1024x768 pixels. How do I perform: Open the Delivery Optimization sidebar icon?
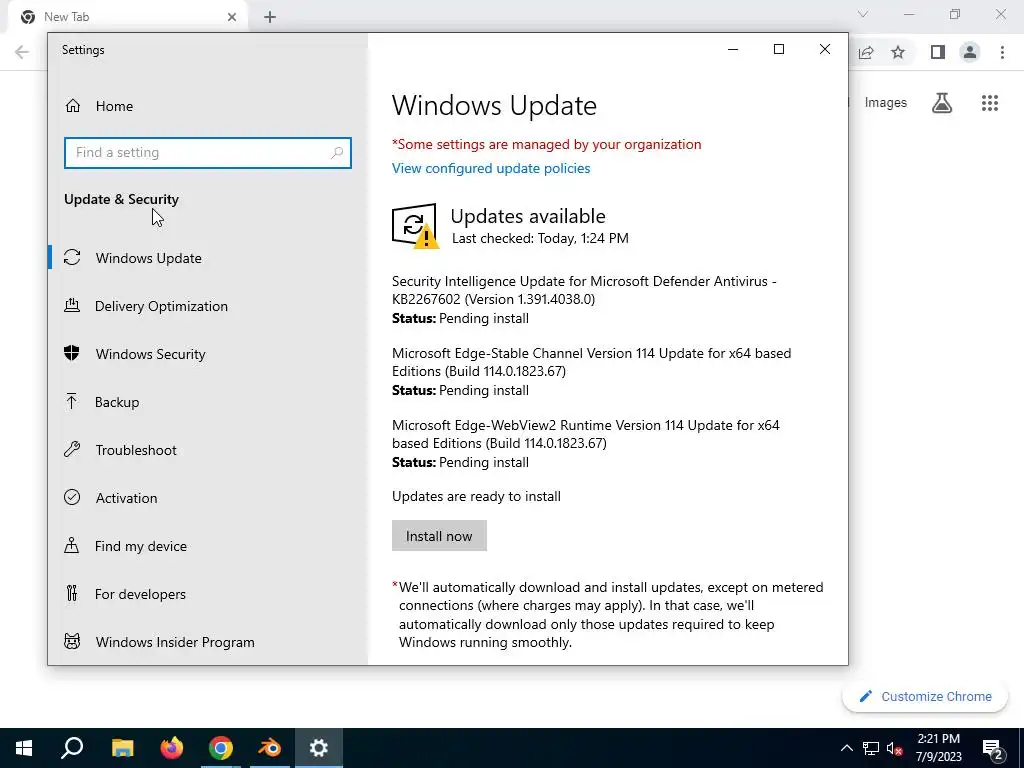pos(72,306)
